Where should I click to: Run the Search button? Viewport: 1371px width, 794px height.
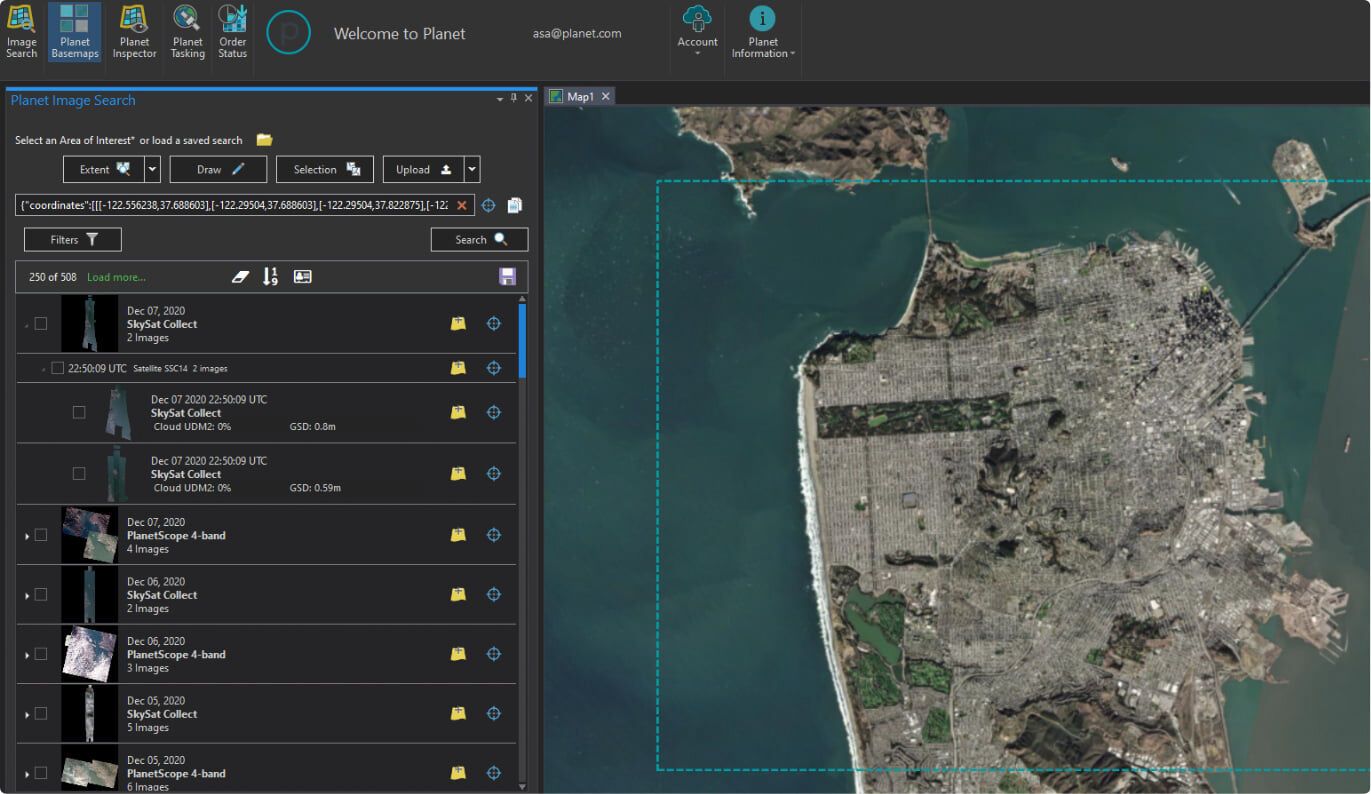click(479, 239)
